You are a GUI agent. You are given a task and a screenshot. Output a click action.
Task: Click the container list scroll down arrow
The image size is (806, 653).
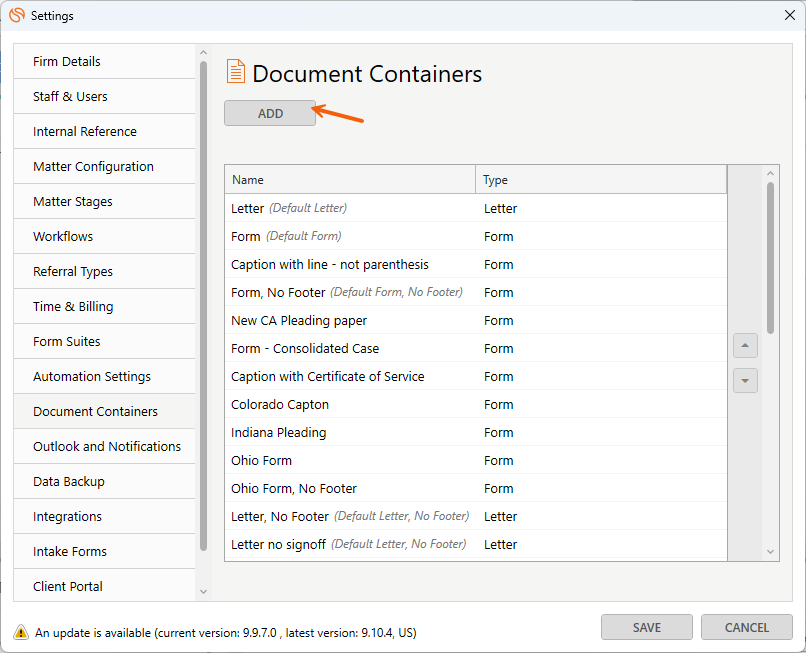770,552
